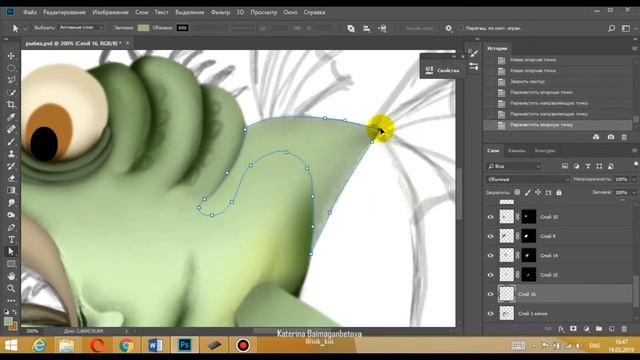Hide layer Слой 9

coord(491,236)
